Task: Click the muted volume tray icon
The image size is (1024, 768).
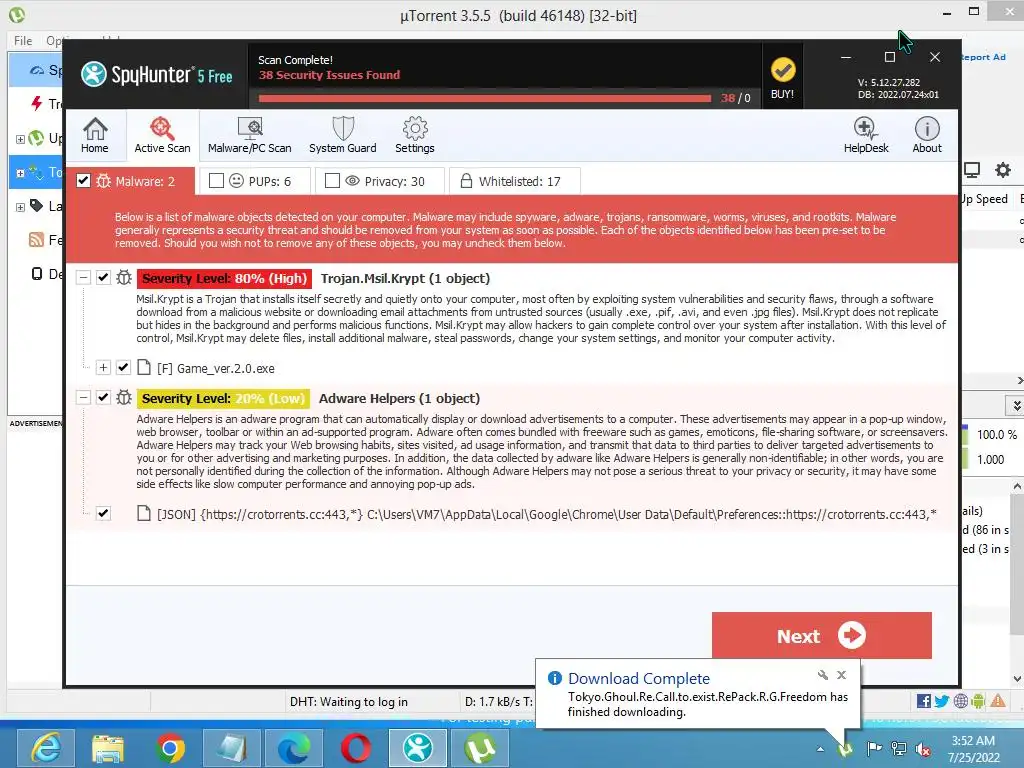Action: [x=923, y=749]
